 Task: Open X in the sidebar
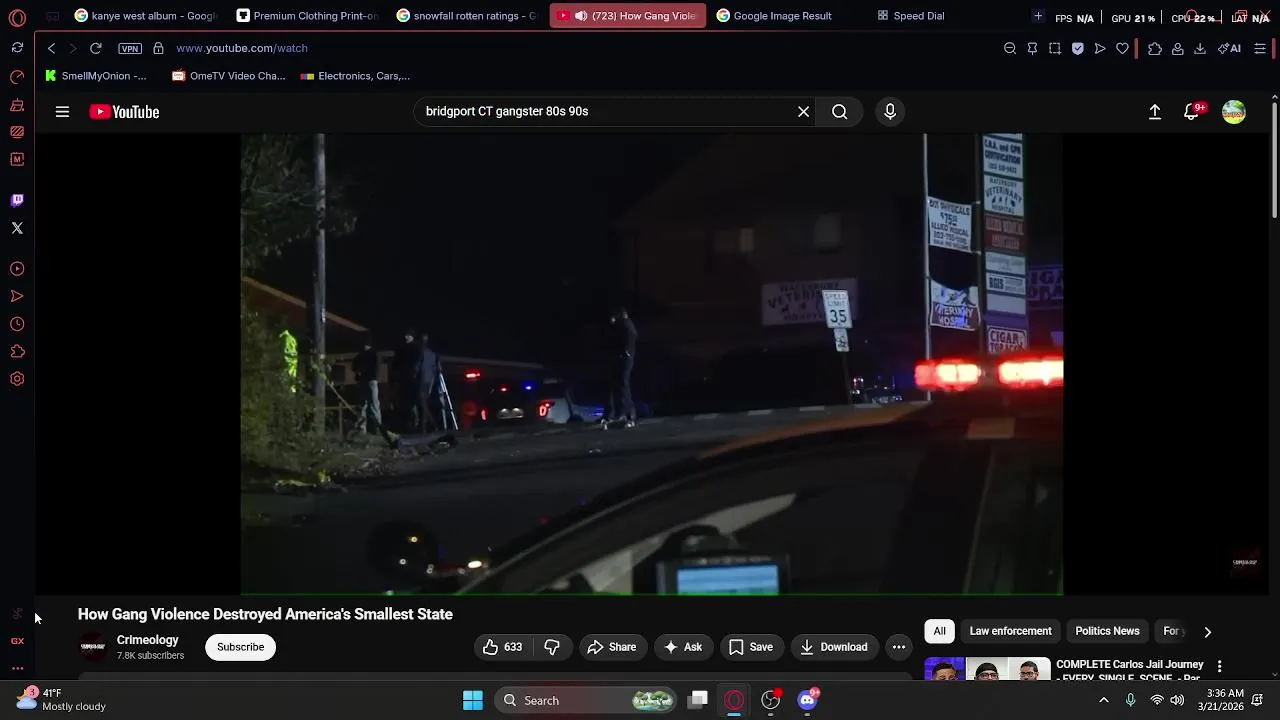[x=17, y=228]
